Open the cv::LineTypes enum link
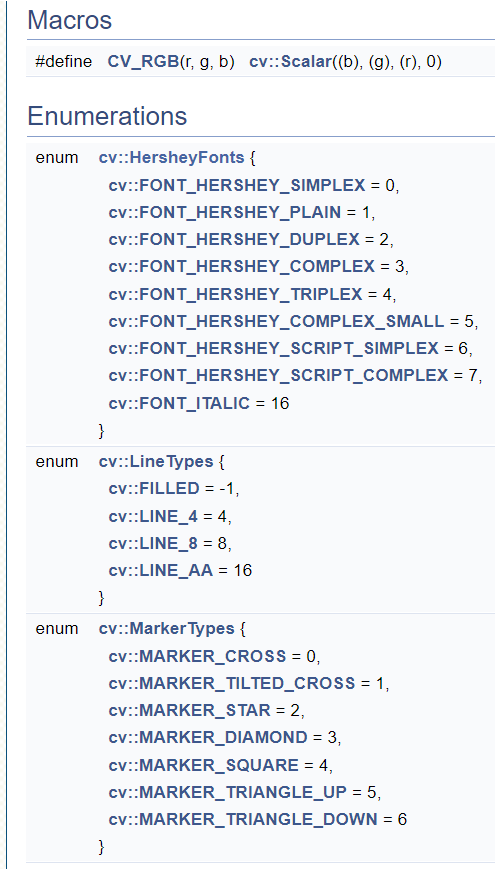 156,461
